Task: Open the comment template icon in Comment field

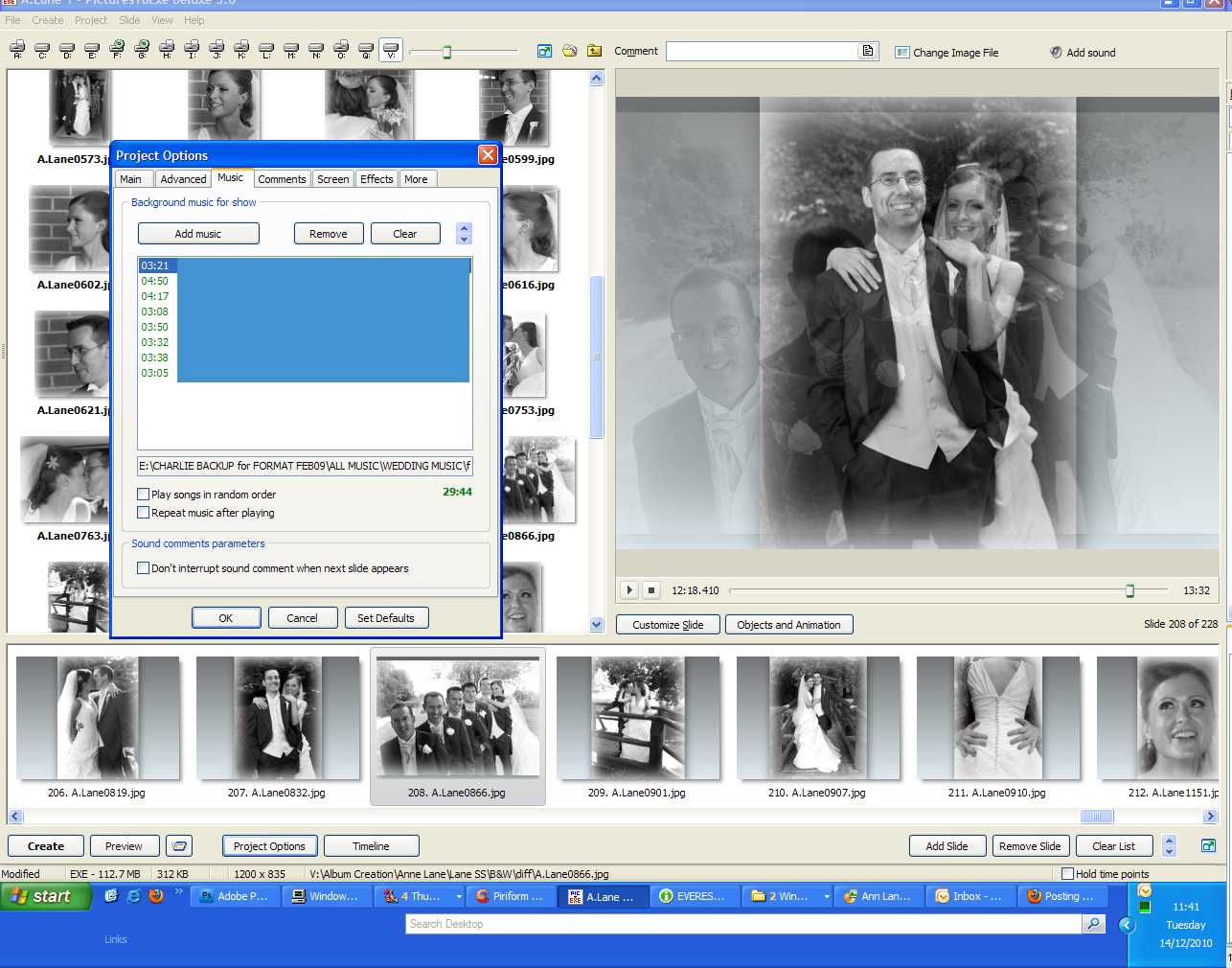Action: click(868, 51)
